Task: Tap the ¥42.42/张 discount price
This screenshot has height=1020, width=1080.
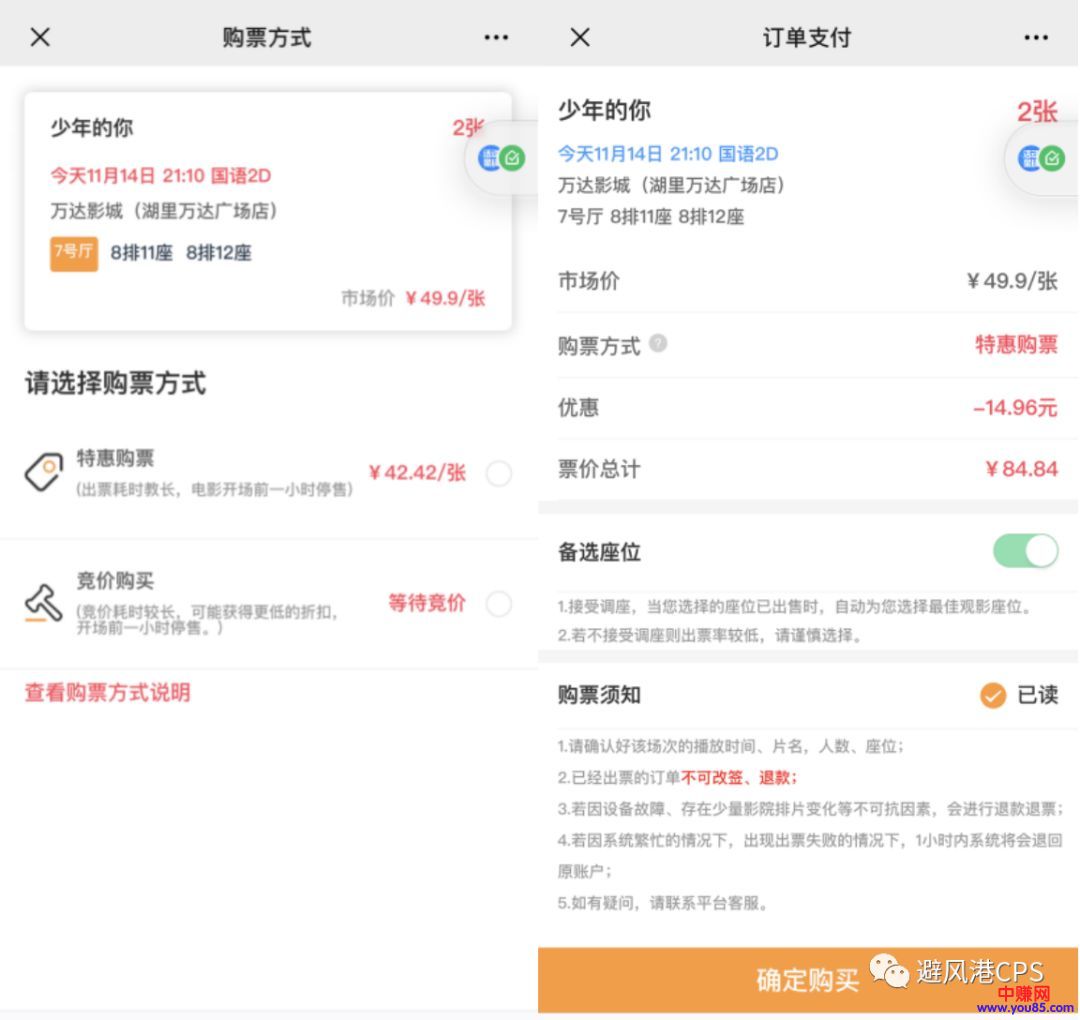Action: tap(416, 473)
